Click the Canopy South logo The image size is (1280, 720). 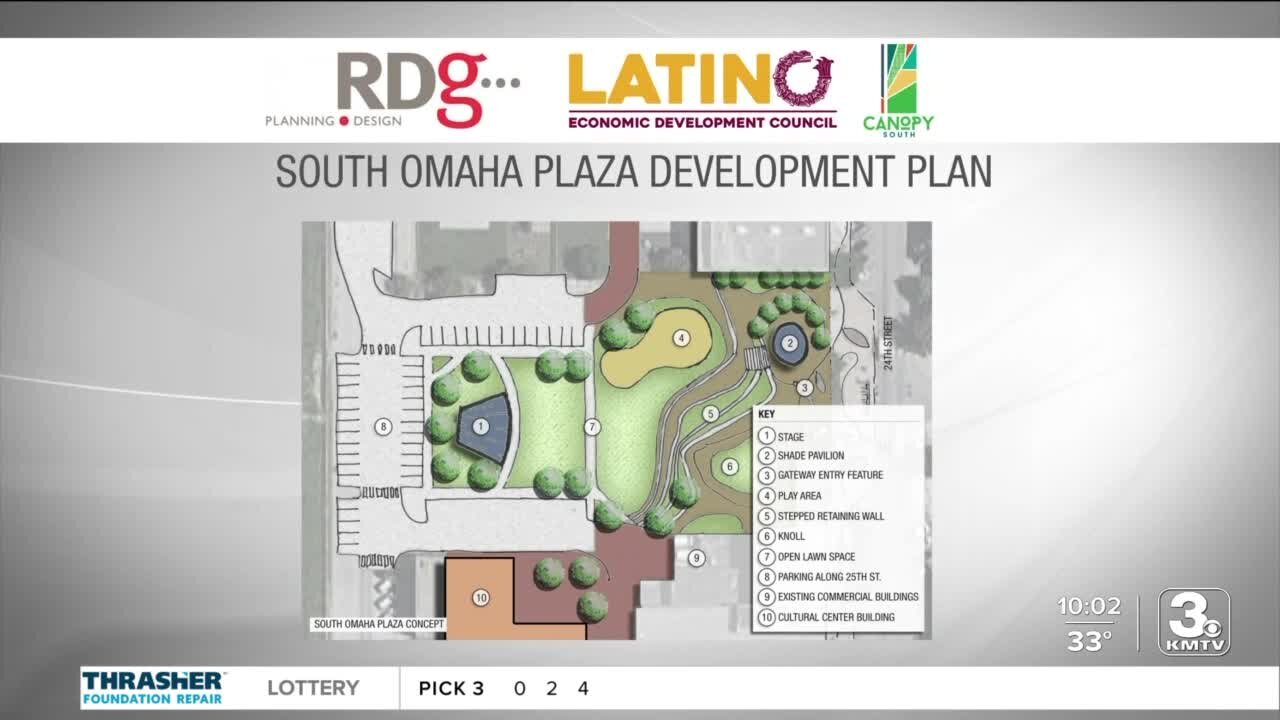coord(898,90)
